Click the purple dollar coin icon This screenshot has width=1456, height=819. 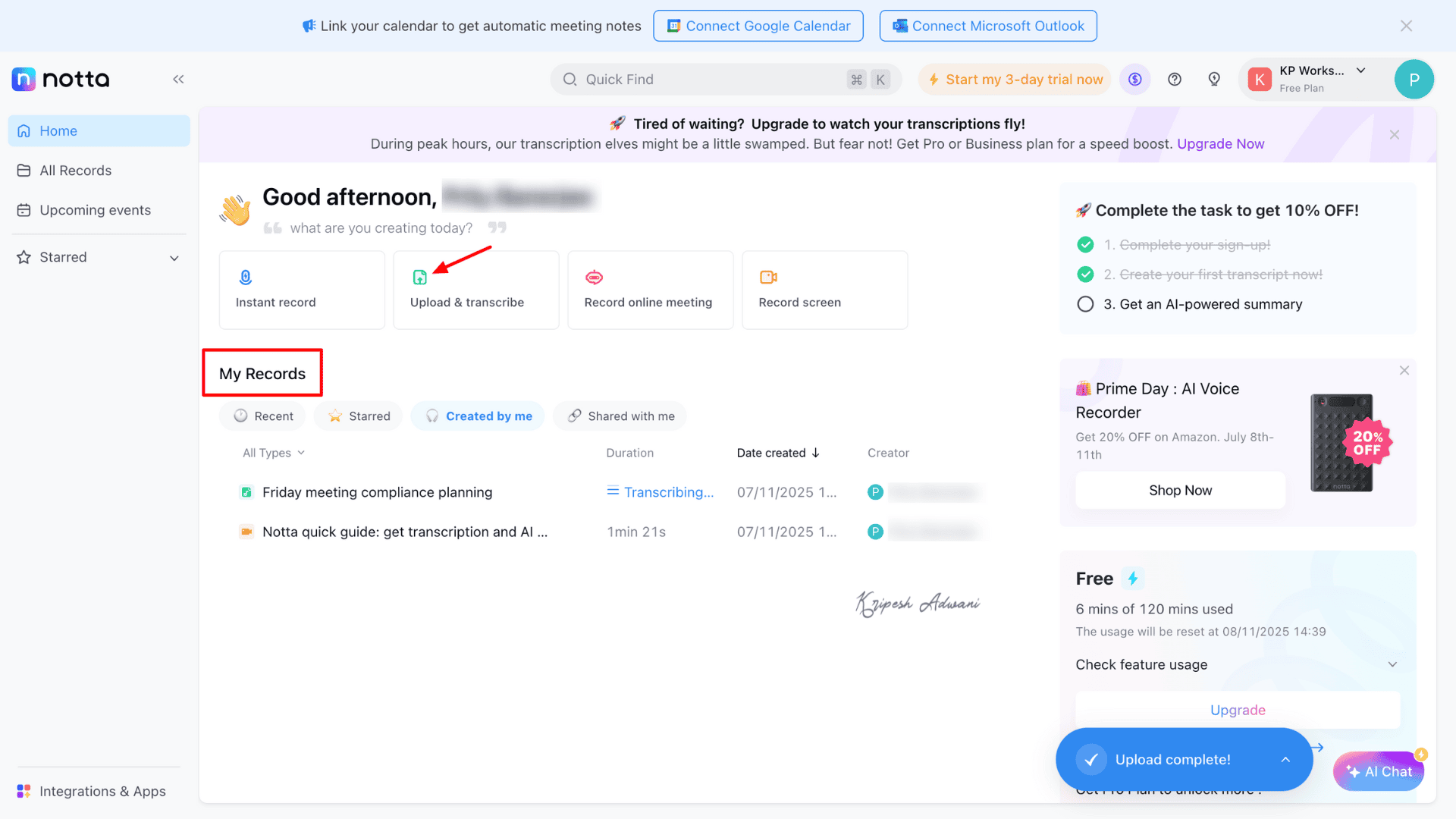1134,79
